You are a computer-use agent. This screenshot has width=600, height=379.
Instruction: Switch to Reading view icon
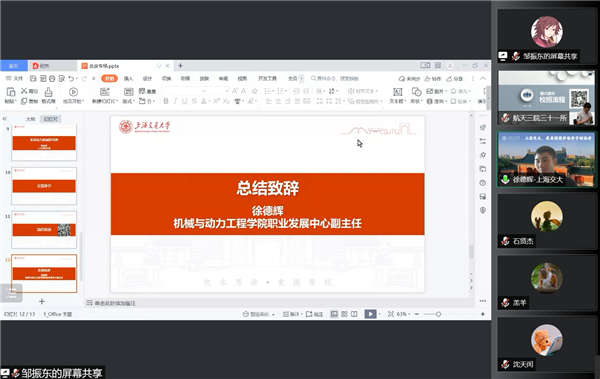[x=354, y=314]
